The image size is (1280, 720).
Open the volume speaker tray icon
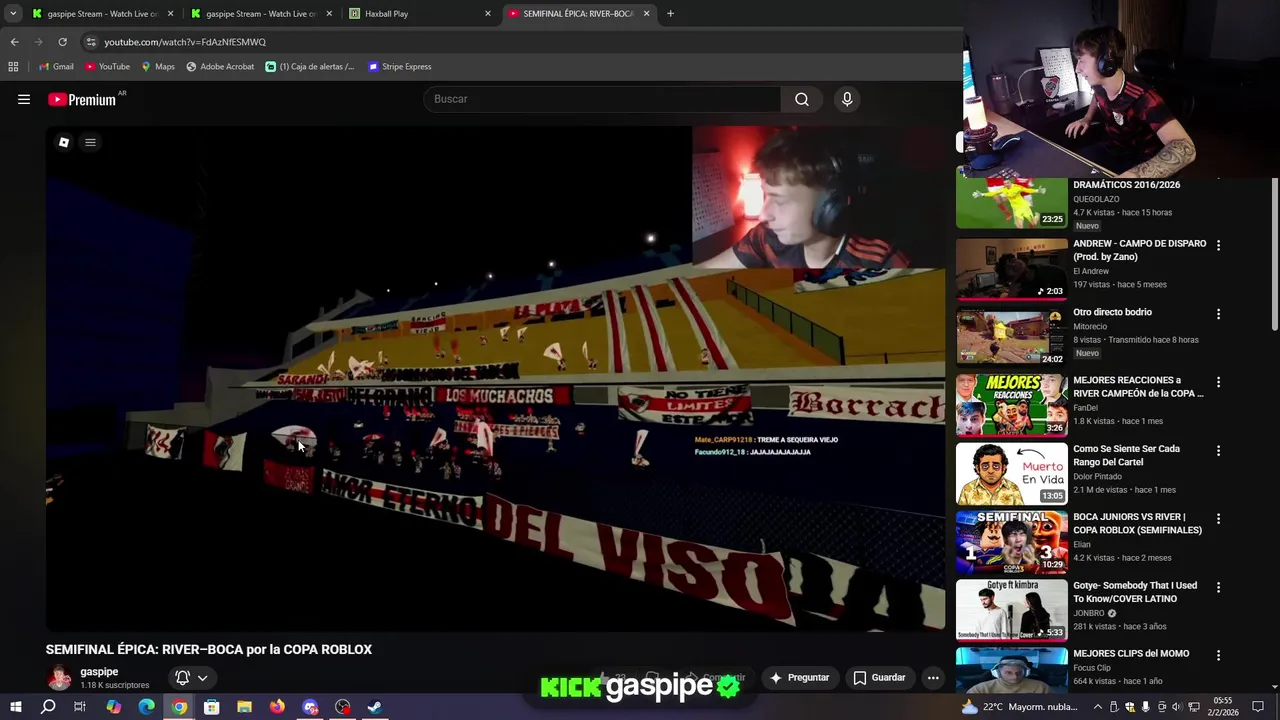[1176, 707]
